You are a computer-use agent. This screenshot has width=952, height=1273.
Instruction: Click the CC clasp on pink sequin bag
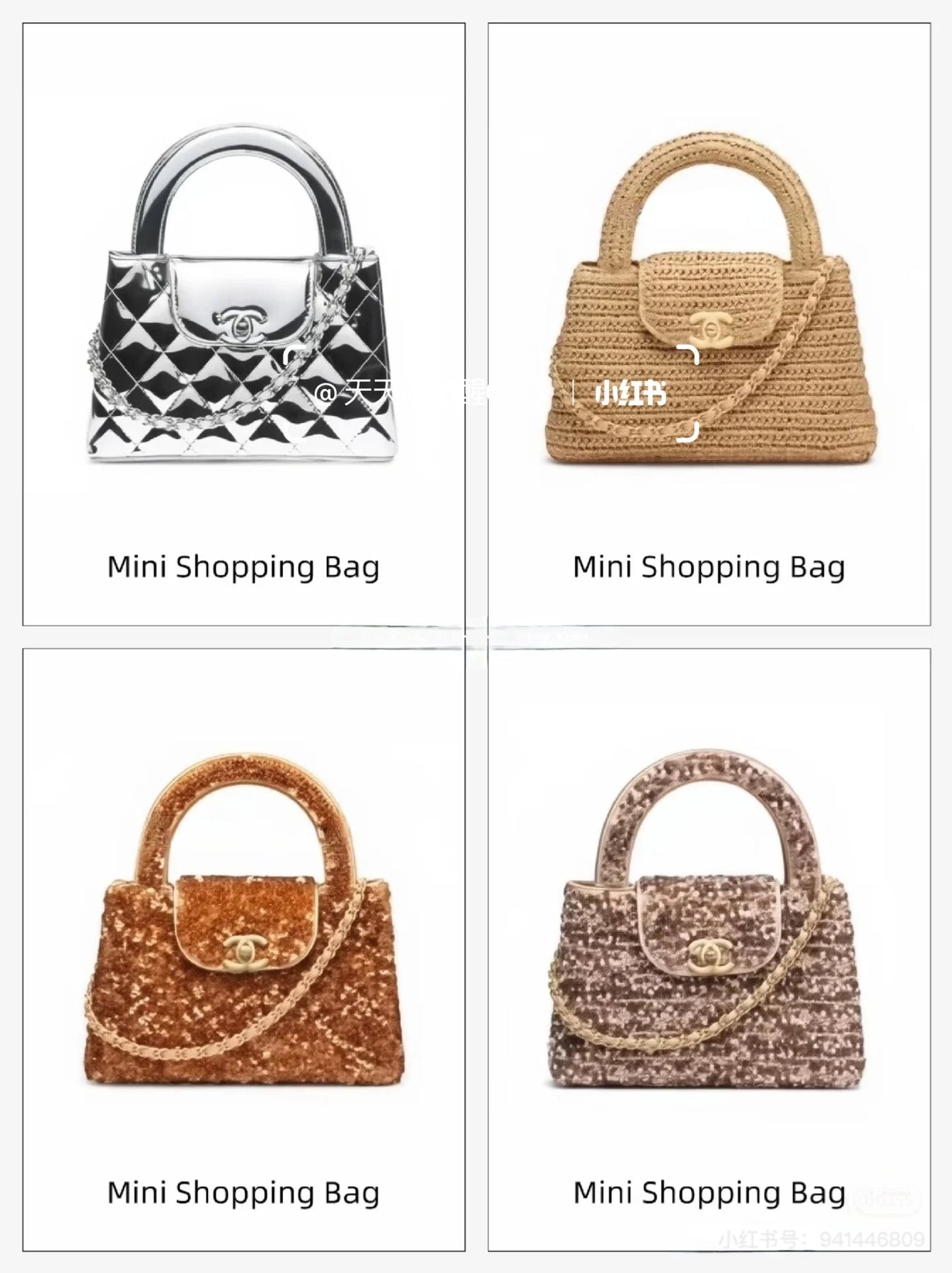pos(709,953)
